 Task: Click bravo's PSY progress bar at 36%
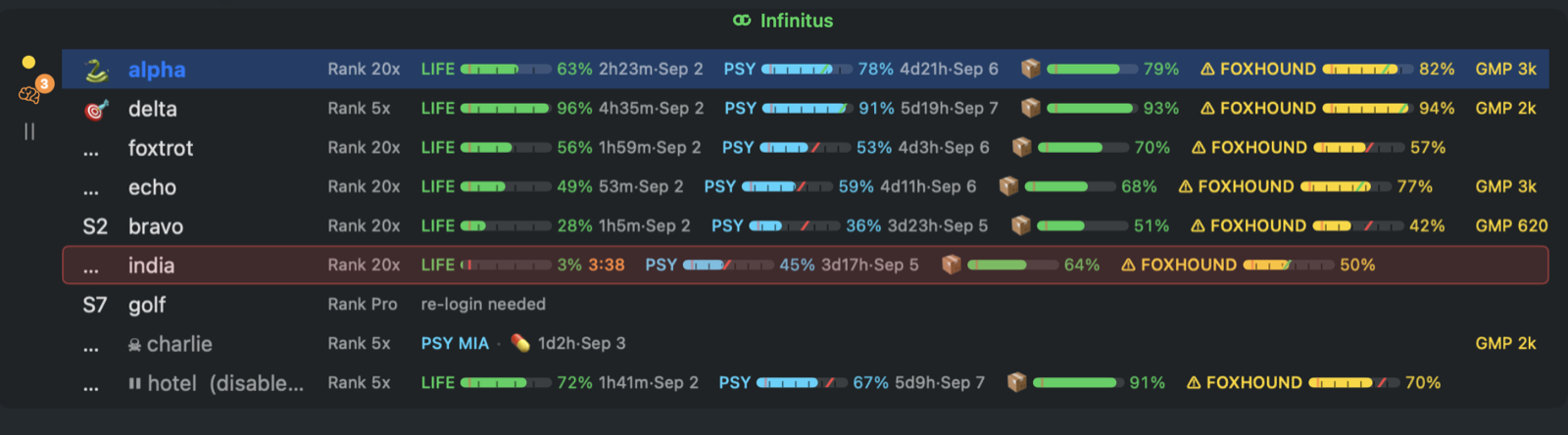tap(795, 226)
